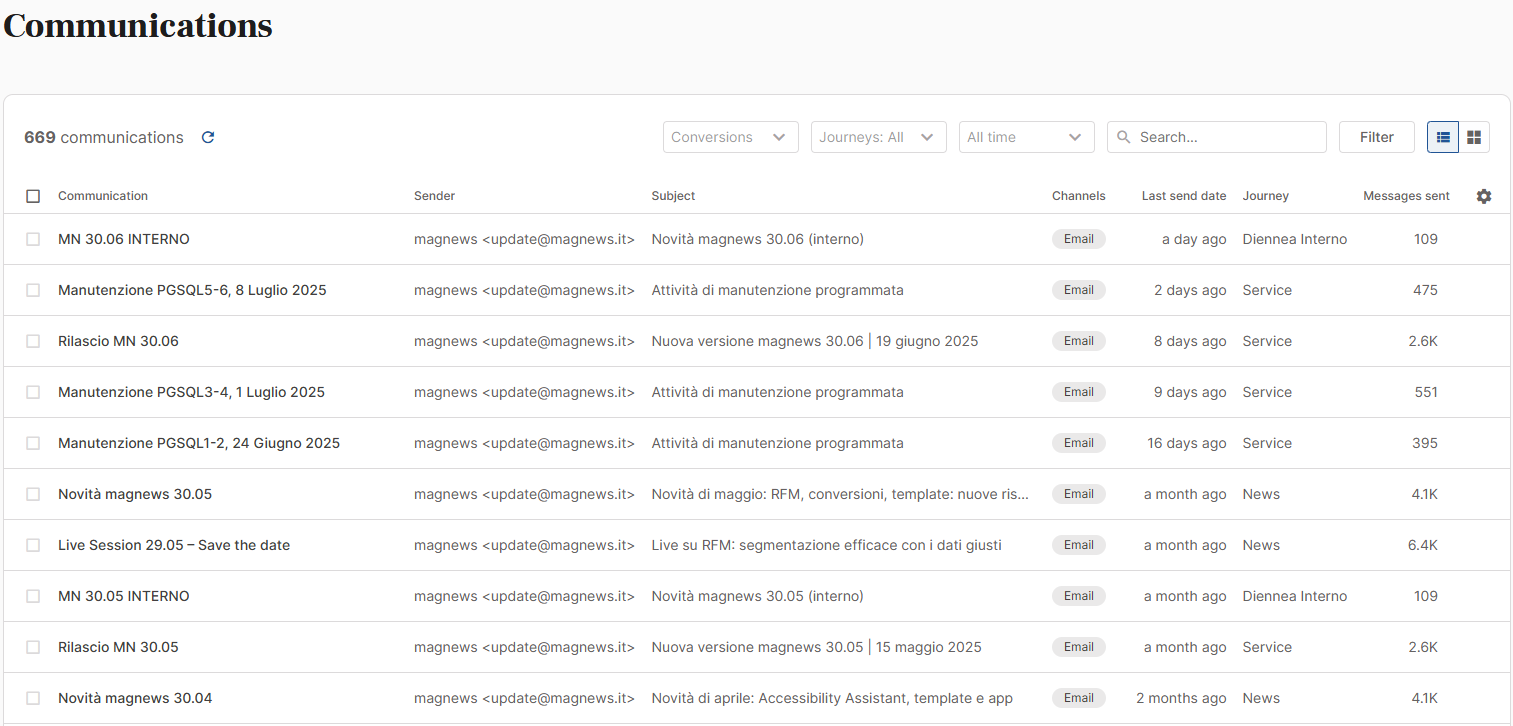Tick the Rilascio MN 30.06 checkbox
This screenshot has width=1513, height=726.
[33, 341]
